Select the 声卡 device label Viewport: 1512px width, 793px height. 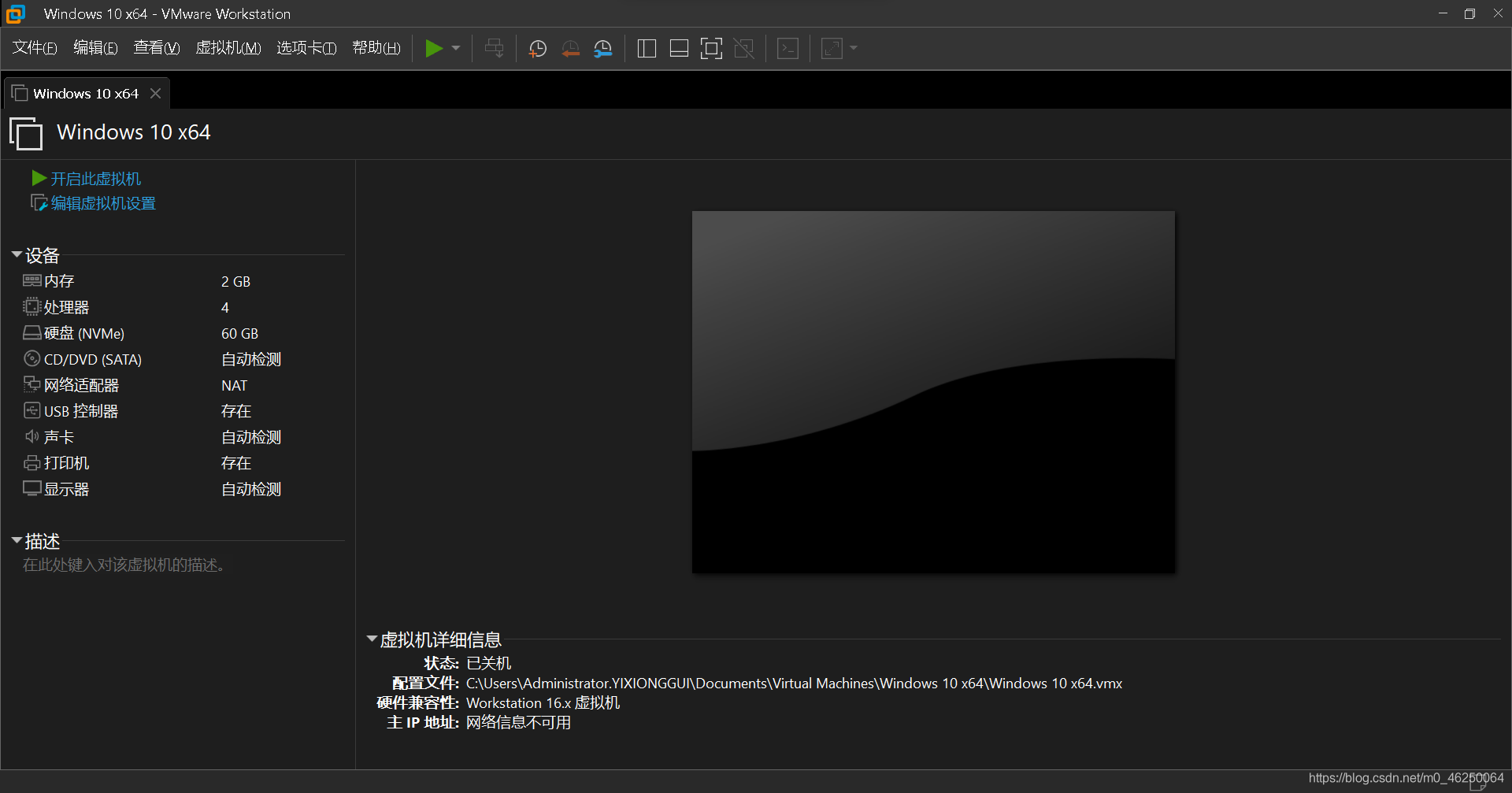[x=59, y=437]
